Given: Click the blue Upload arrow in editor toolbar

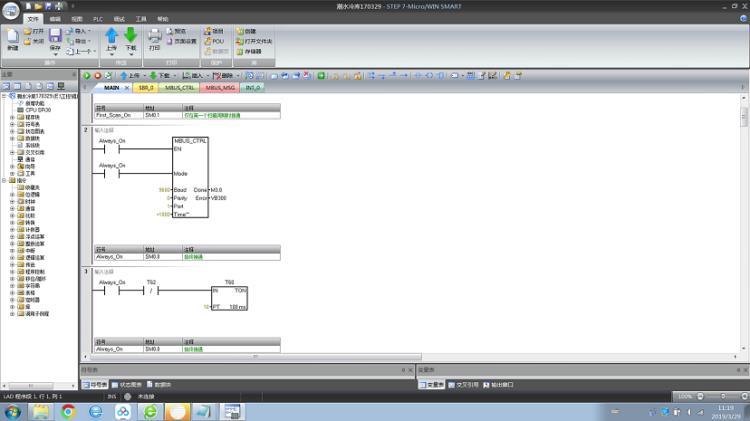Looking at the screenshot, I should [124, 76].
